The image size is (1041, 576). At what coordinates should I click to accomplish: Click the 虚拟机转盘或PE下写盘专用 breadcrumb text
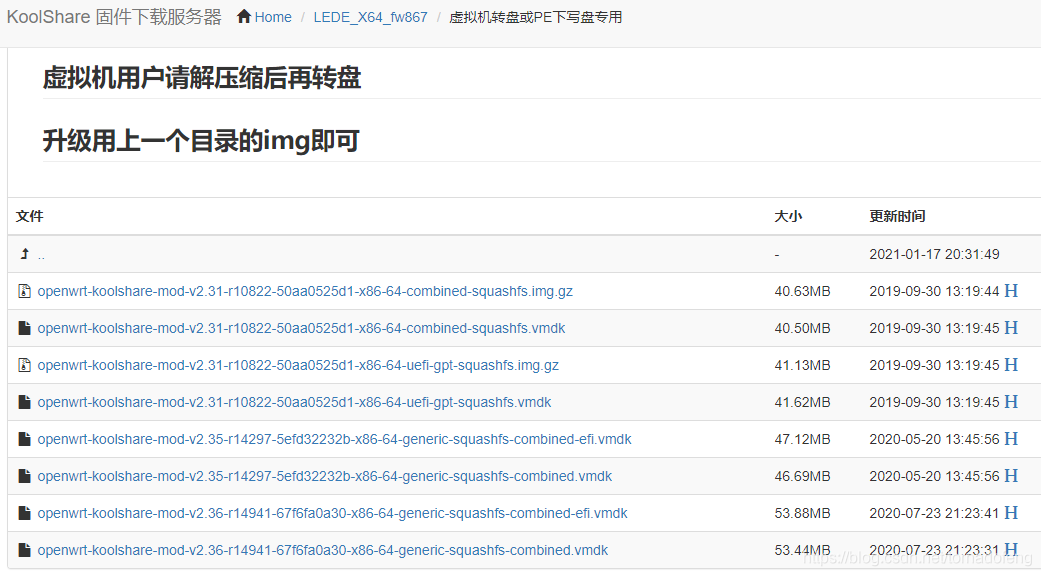pos(536,17)
